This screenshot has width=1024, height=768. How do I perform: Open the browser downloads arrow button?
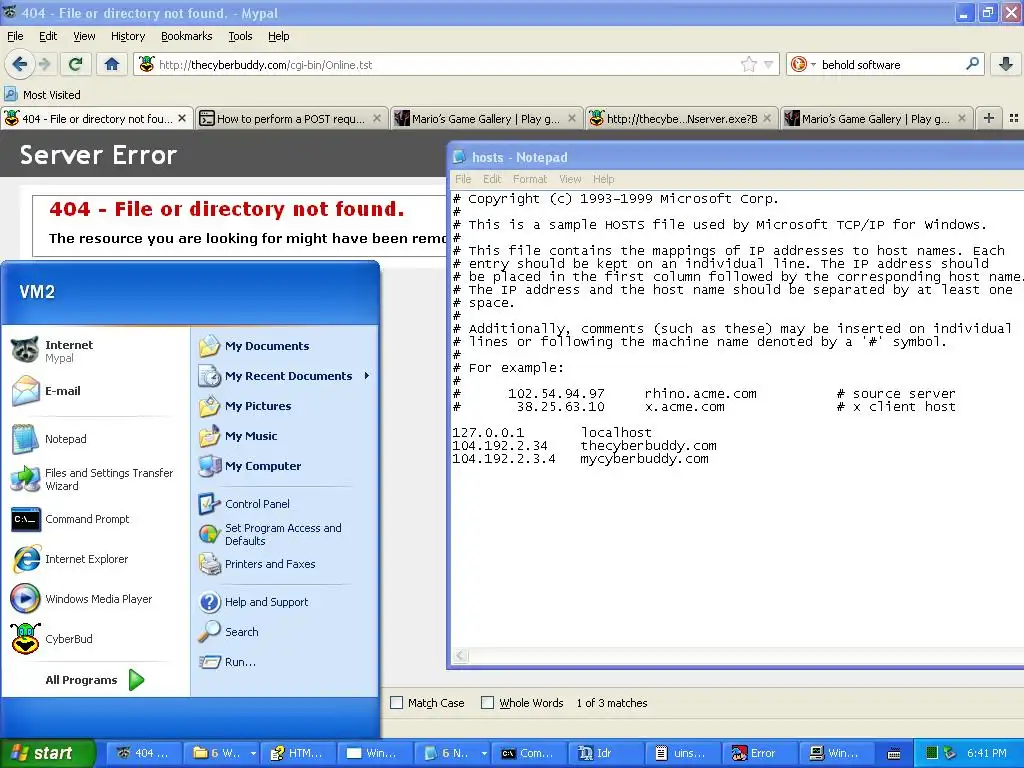coord(1006,64)
